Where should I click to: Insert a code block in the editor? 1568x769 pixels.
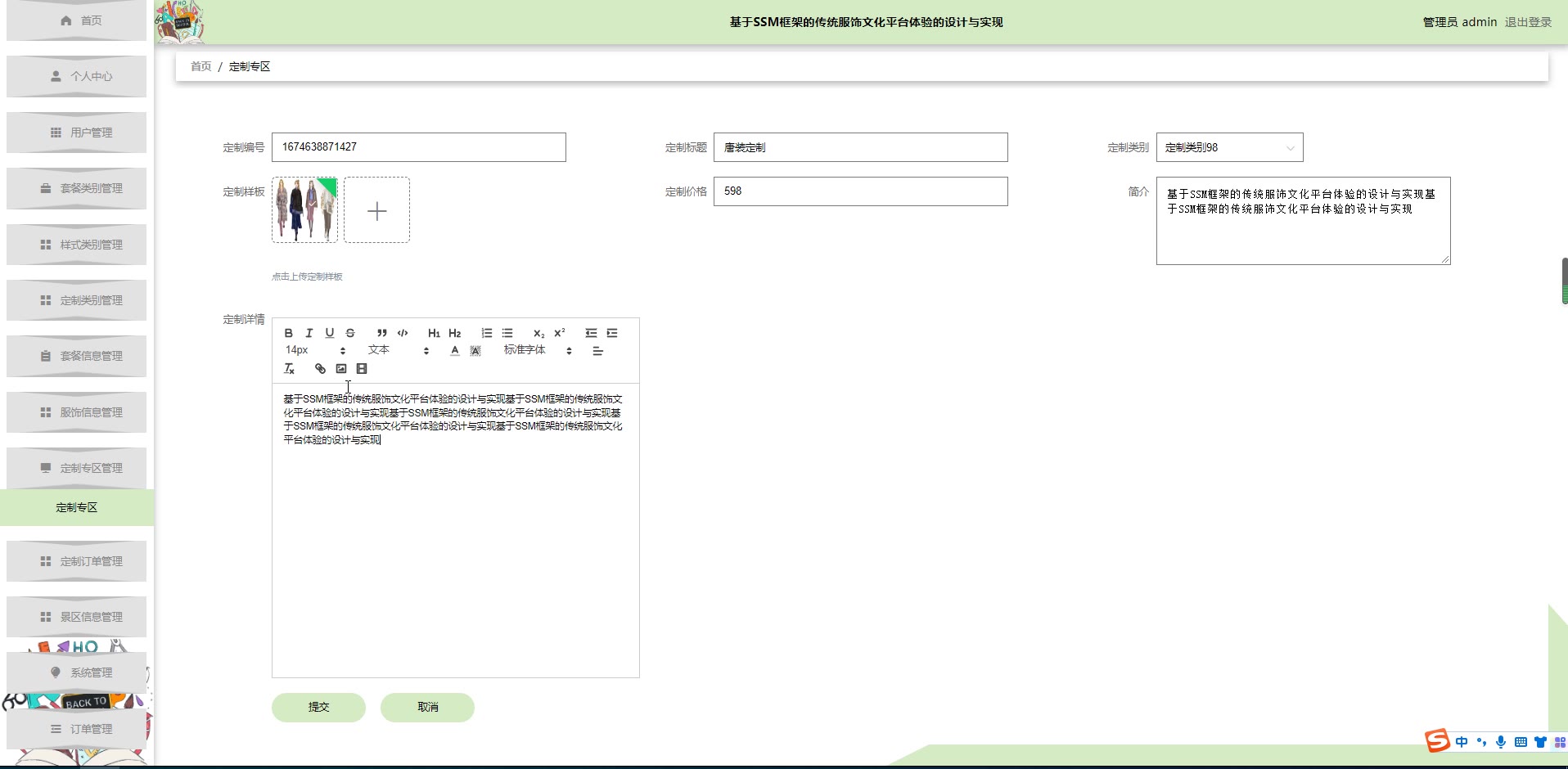403,333
